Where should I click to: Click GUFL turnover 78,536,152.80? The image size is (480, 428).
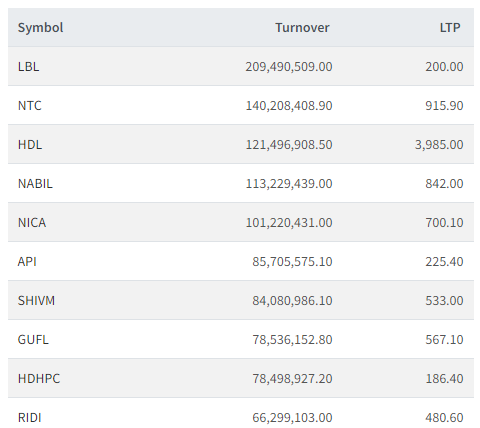[x=292, y=340]
